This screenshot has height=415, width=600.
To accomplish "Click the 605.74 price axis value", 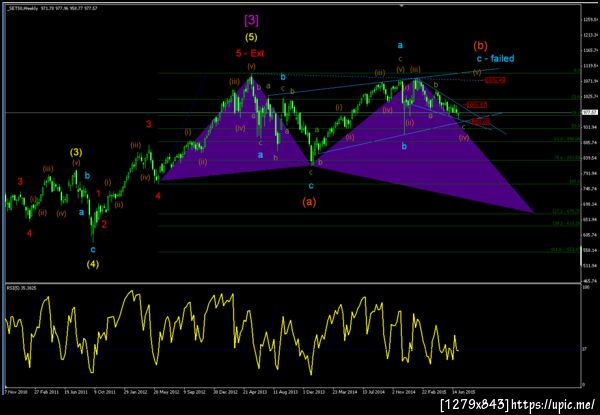I will (590, 235).
